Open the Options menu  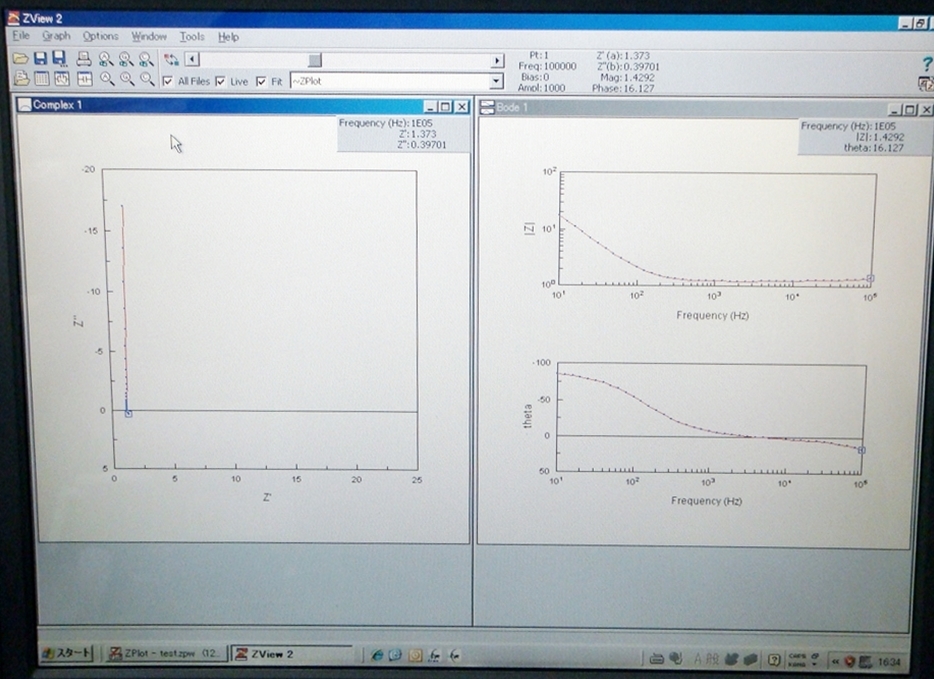click(100, 36)
